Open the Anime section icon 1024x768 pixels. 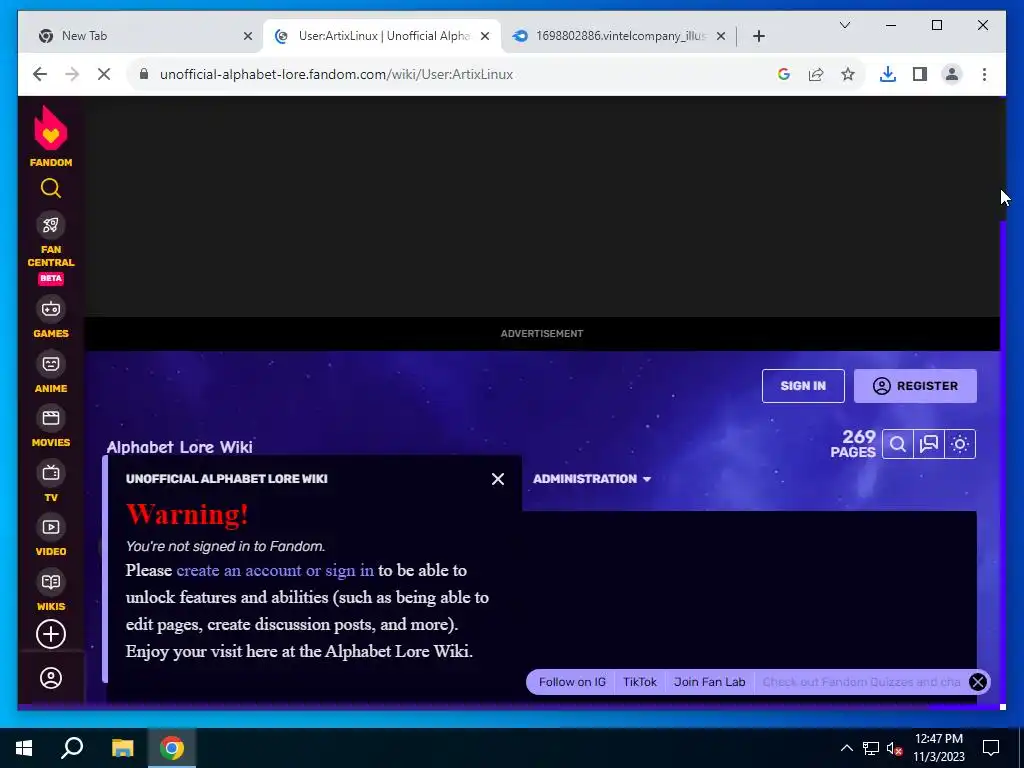point(50,364)
